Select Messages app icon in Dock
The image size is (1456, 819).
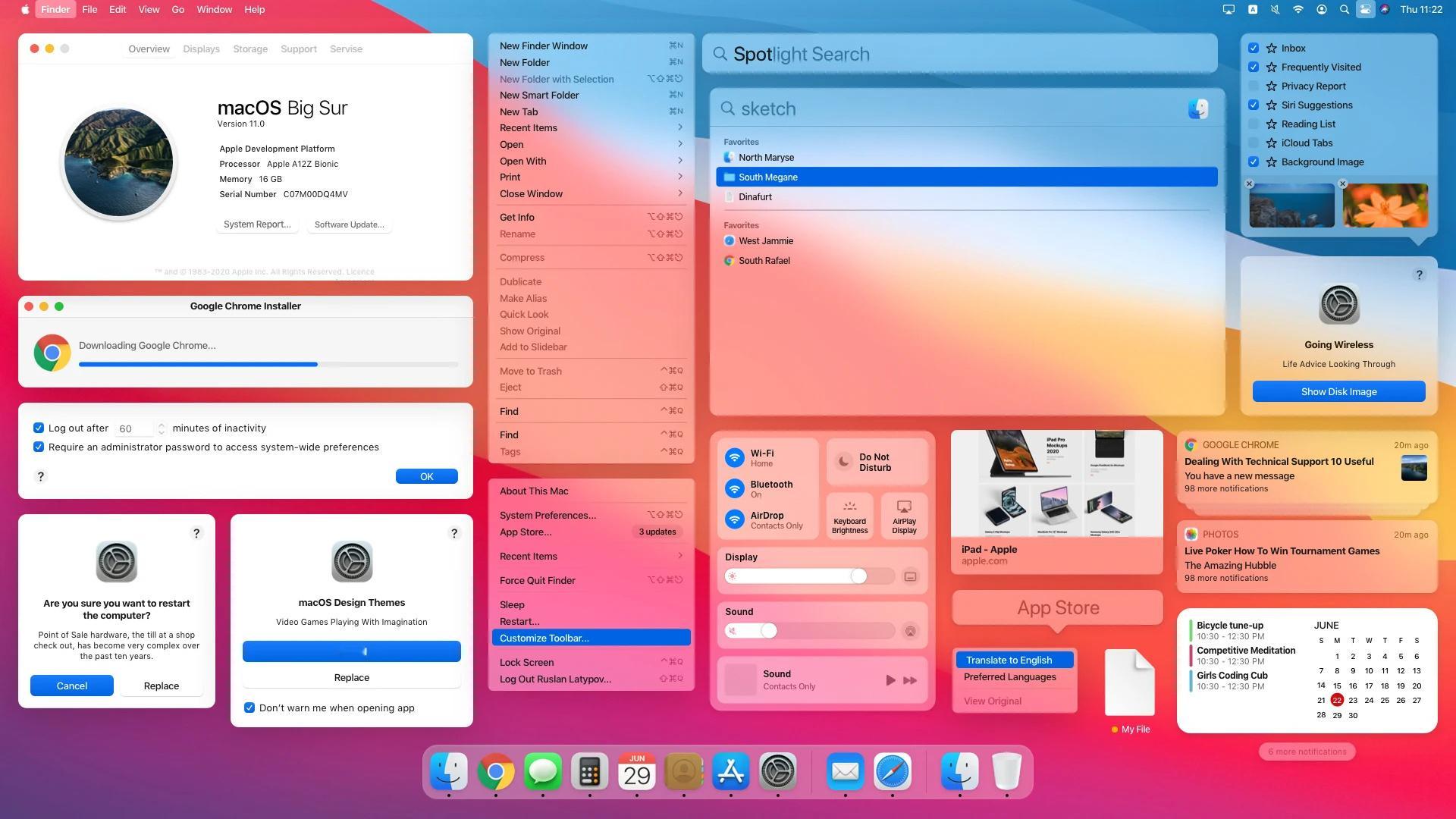click(543, 772)
